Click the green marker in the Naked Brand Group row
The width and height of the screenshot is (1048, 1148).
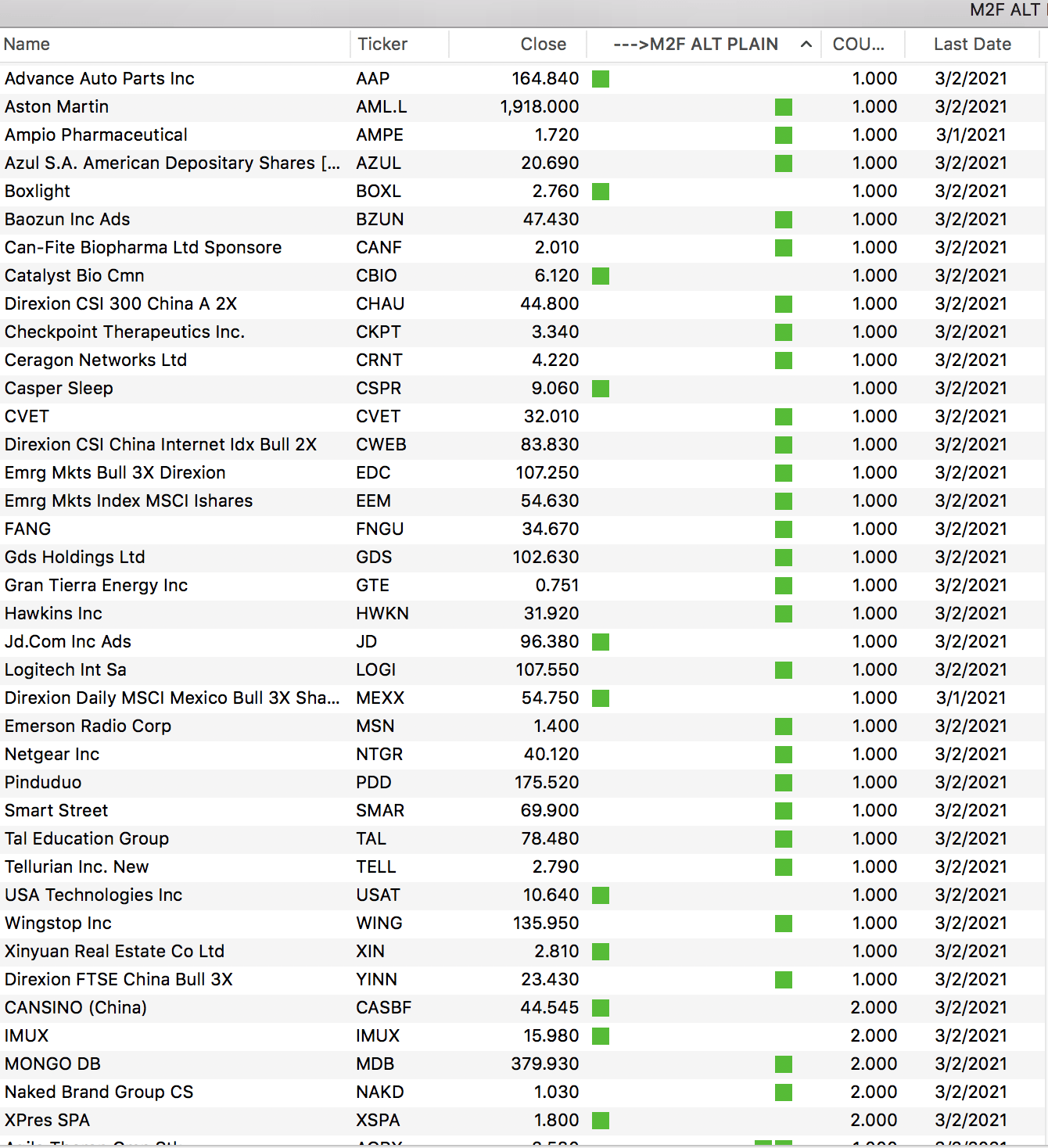point(784,1092)
